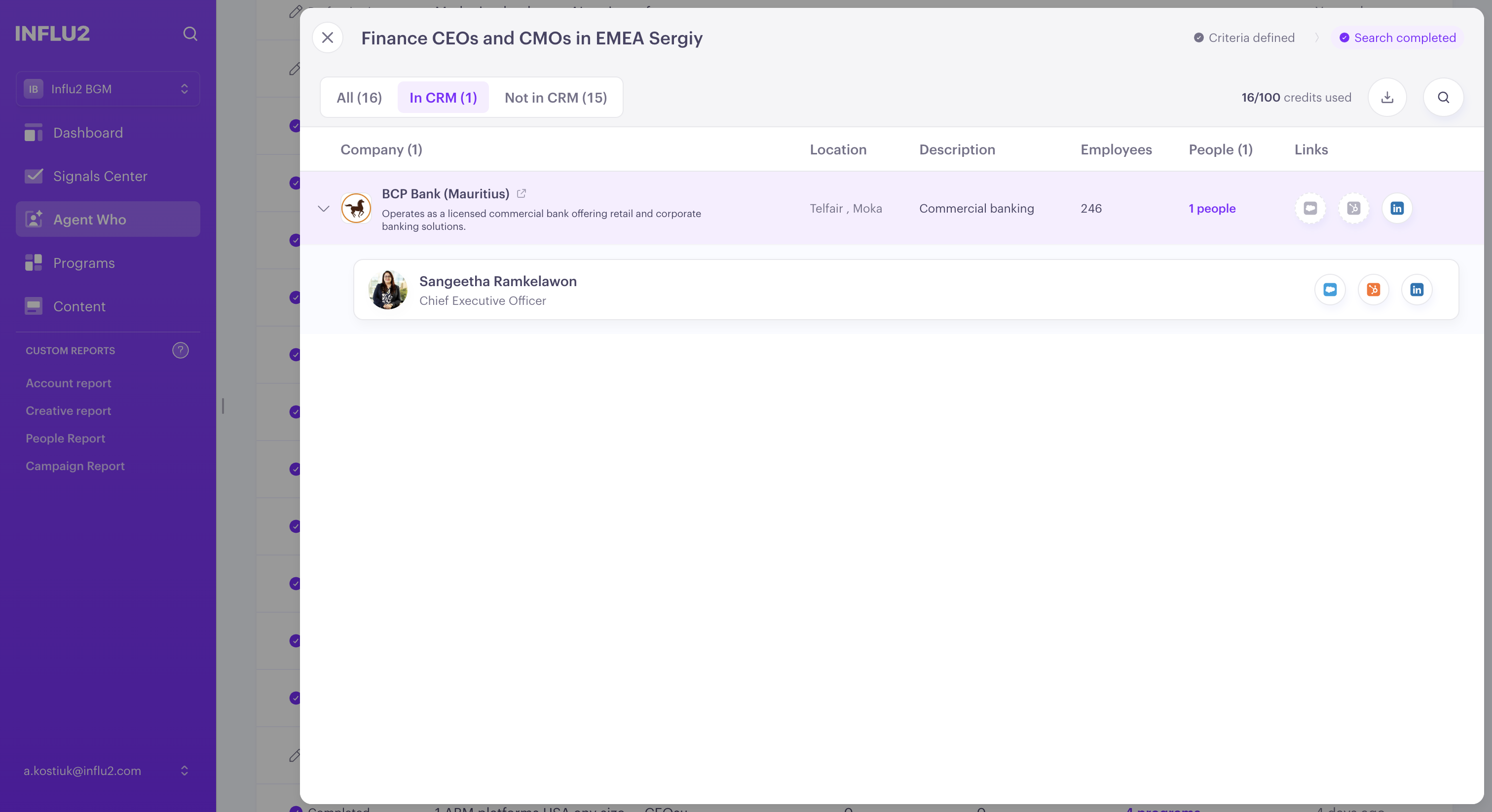This screenshot has height=812, width=1492.
Task: Open HubSpot link for Sangeetha Ramkelawon
Action: [1373, 290]
